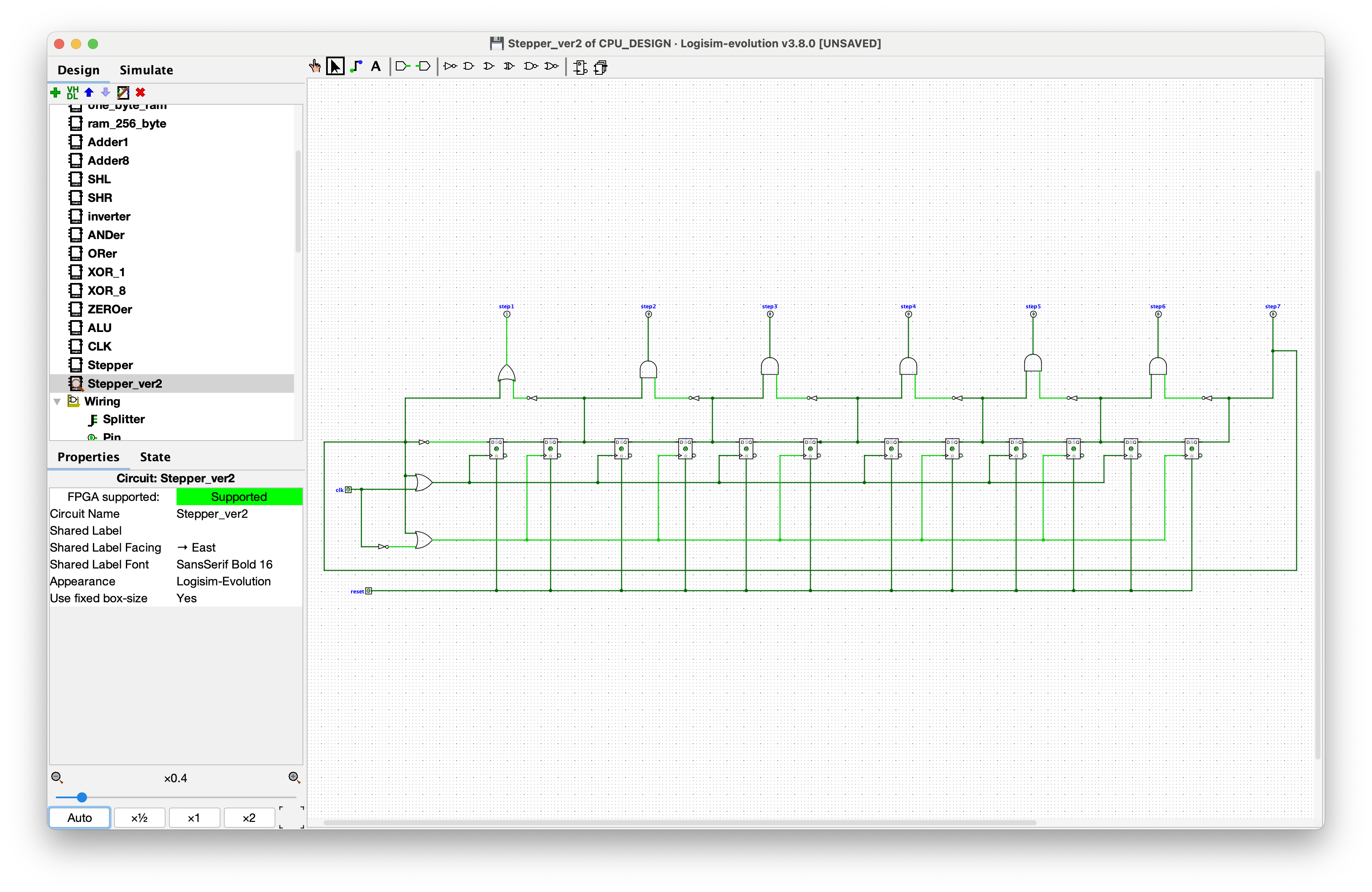The width and height of the screenshot is (1372, 892).
Task: Select the Poke (hand) tool
Action: [315, 66]
